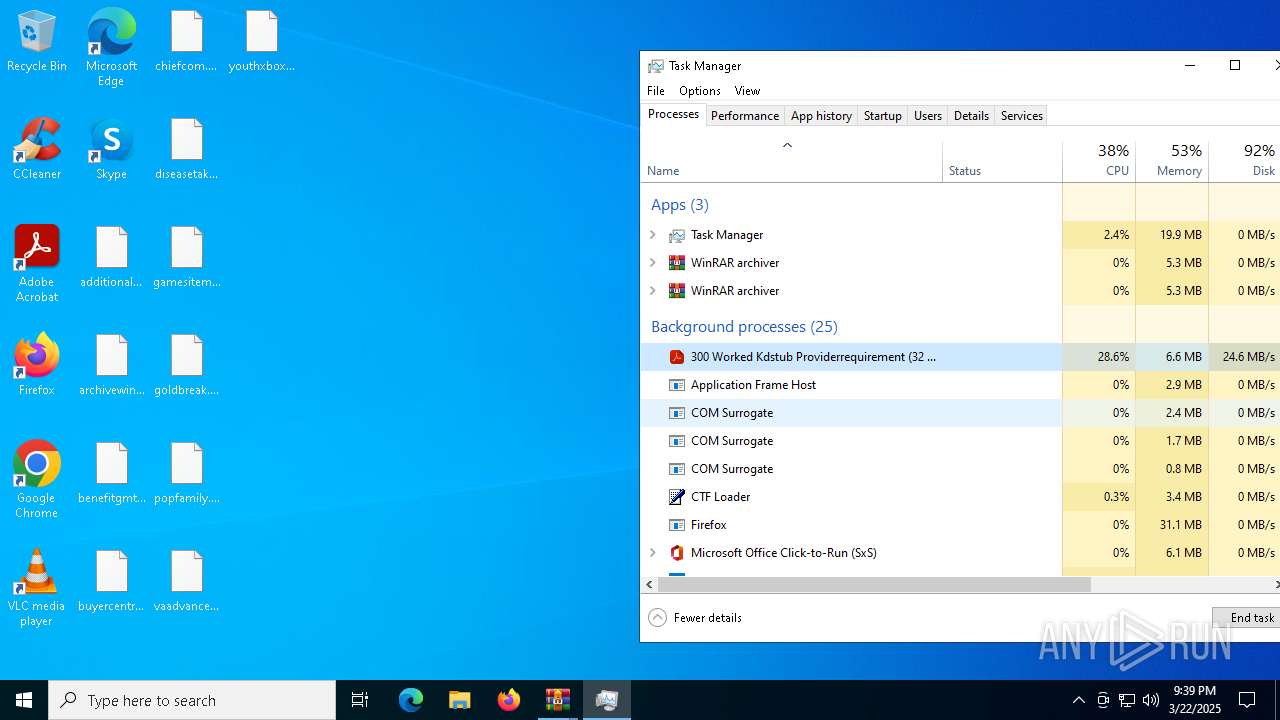This screenshot has height=720, width=1280.
Task: Select the CTF Loader process
Action: (960, 497)
